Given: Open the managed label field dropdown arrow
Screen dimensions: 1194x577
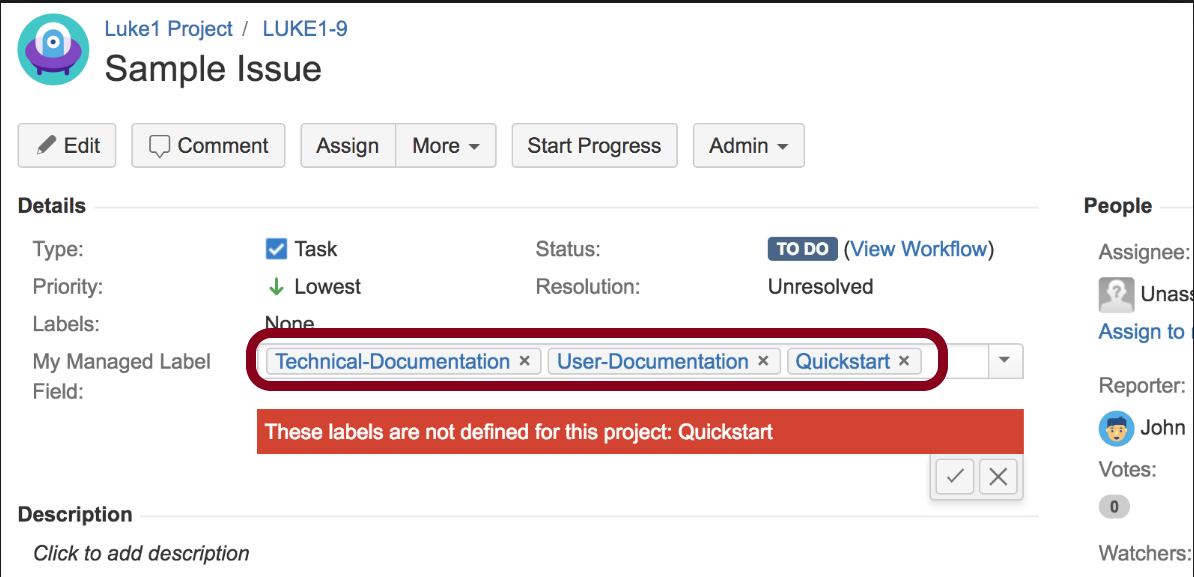Looking at the screenshot, I should click(x=1005, y=361).
